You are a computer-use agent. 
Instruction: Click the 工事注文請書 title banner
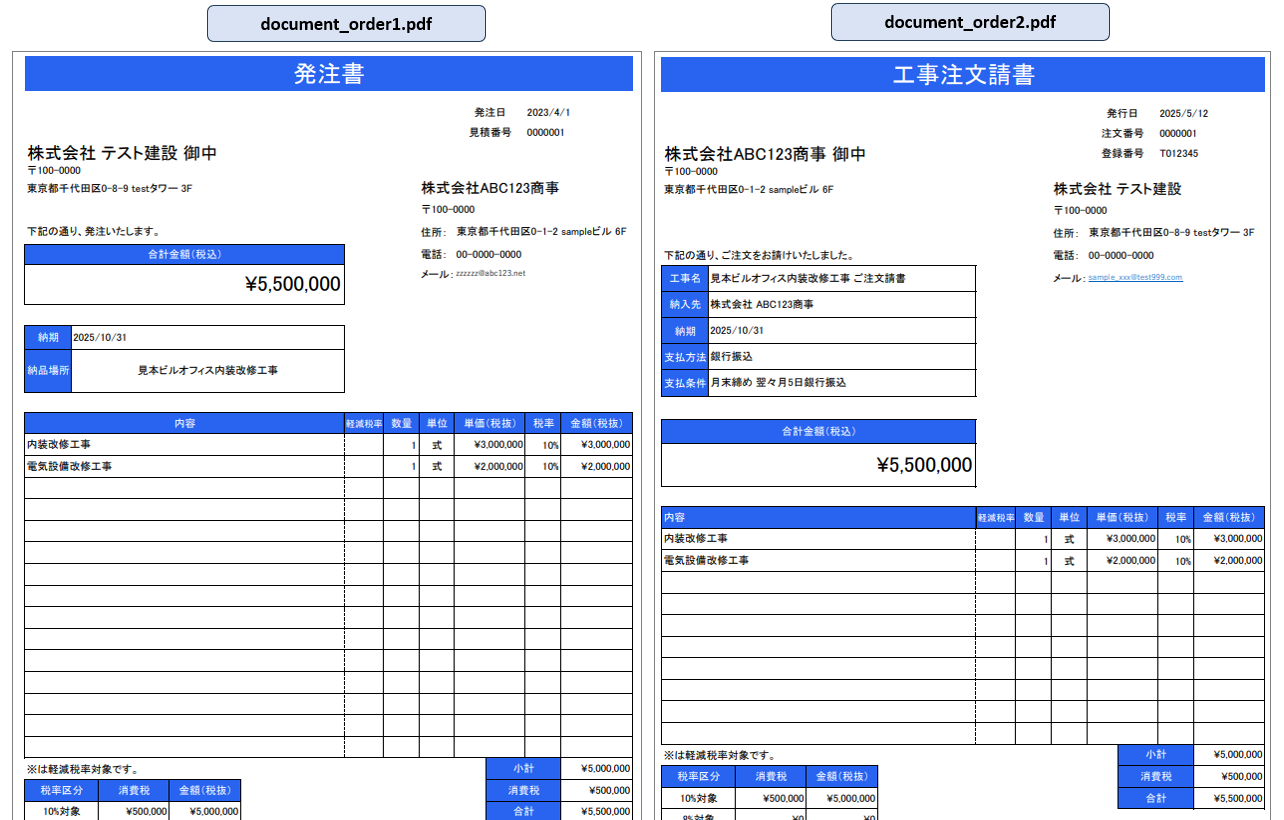pyautogui.click(x=963, y=74)
